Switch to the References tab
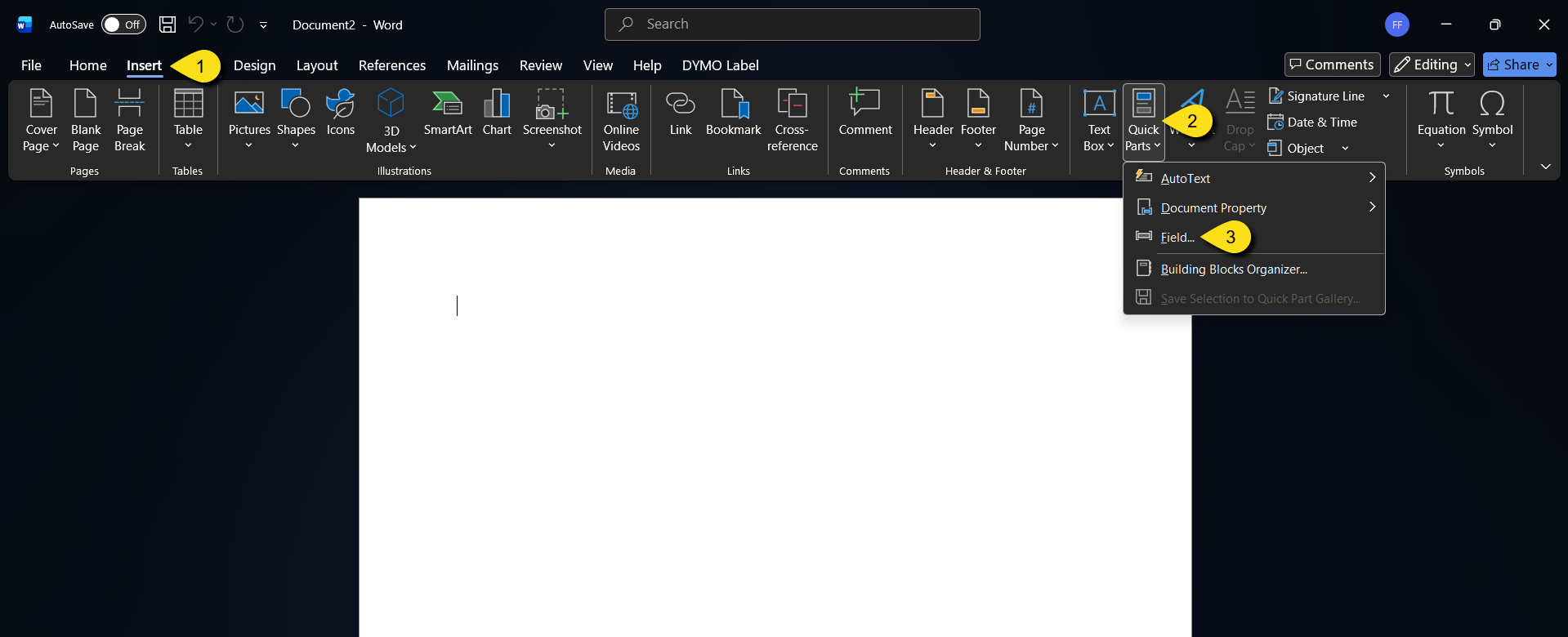This screenshot has width=1568, height=637. click(391, 65)
